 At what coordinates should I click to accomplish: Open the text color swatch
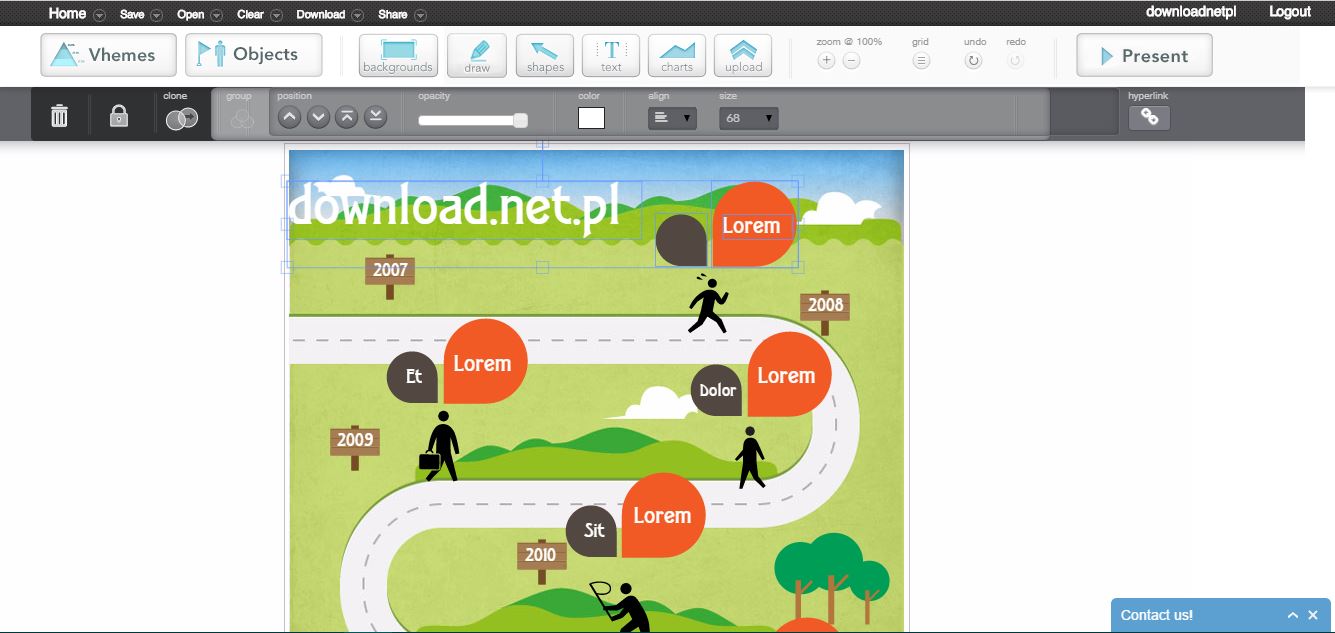tap(591, 118)
